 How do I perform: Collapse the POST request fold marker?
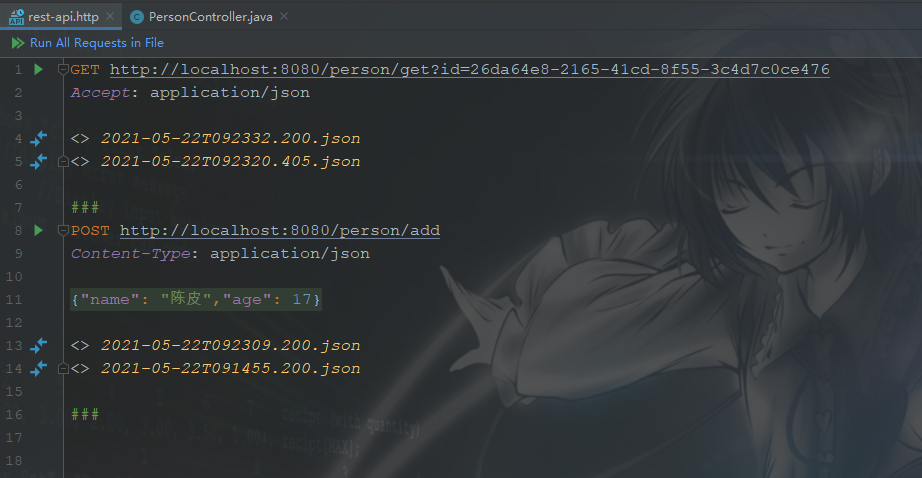[63, 230]
